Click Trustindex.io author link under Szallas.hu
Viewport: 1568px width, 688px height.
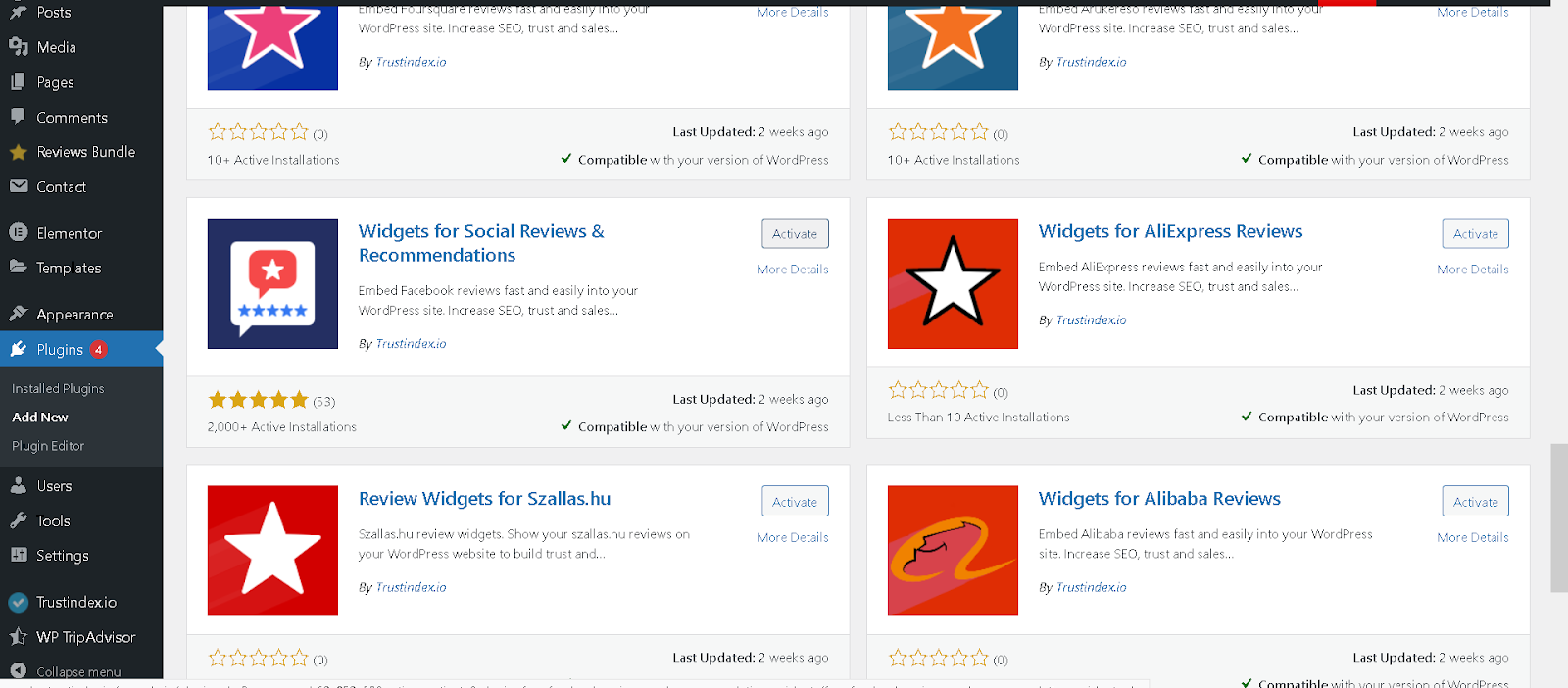point(411,587)
